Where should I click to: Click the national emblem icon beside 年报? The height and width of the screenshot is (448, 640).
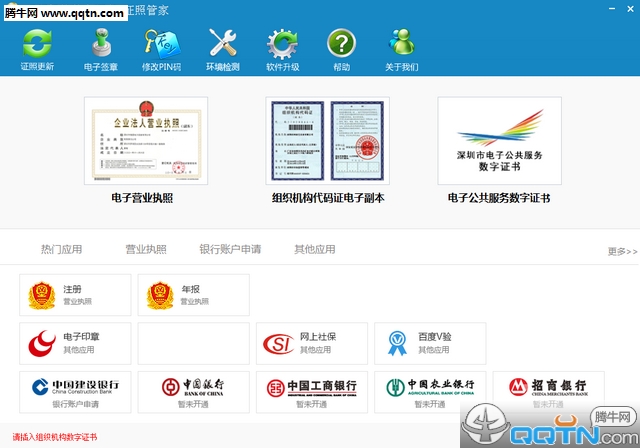click(x=160, y=295)
